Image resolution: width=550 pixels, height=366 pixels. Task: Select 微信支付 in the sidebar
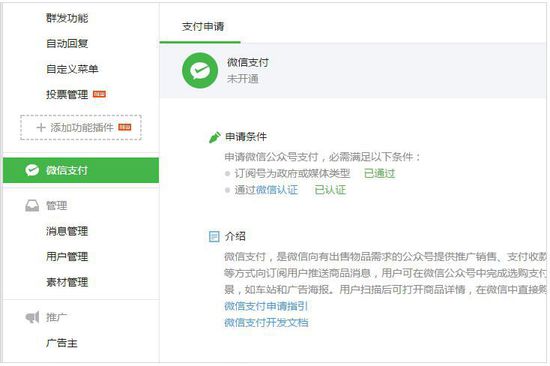[81, 170]
